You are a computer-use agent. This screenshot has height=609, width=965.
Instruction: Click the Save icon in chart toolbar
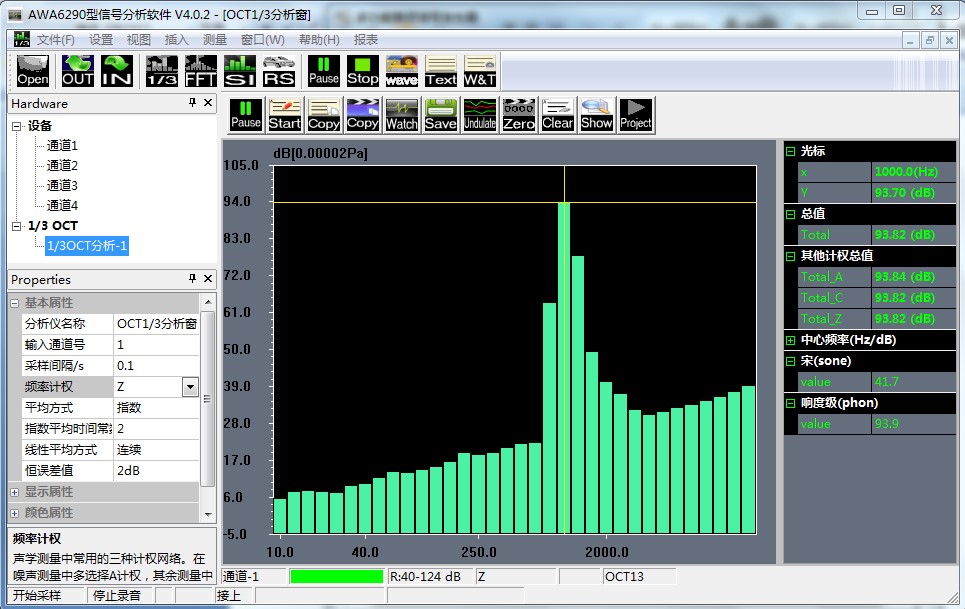tap(440, 115)
